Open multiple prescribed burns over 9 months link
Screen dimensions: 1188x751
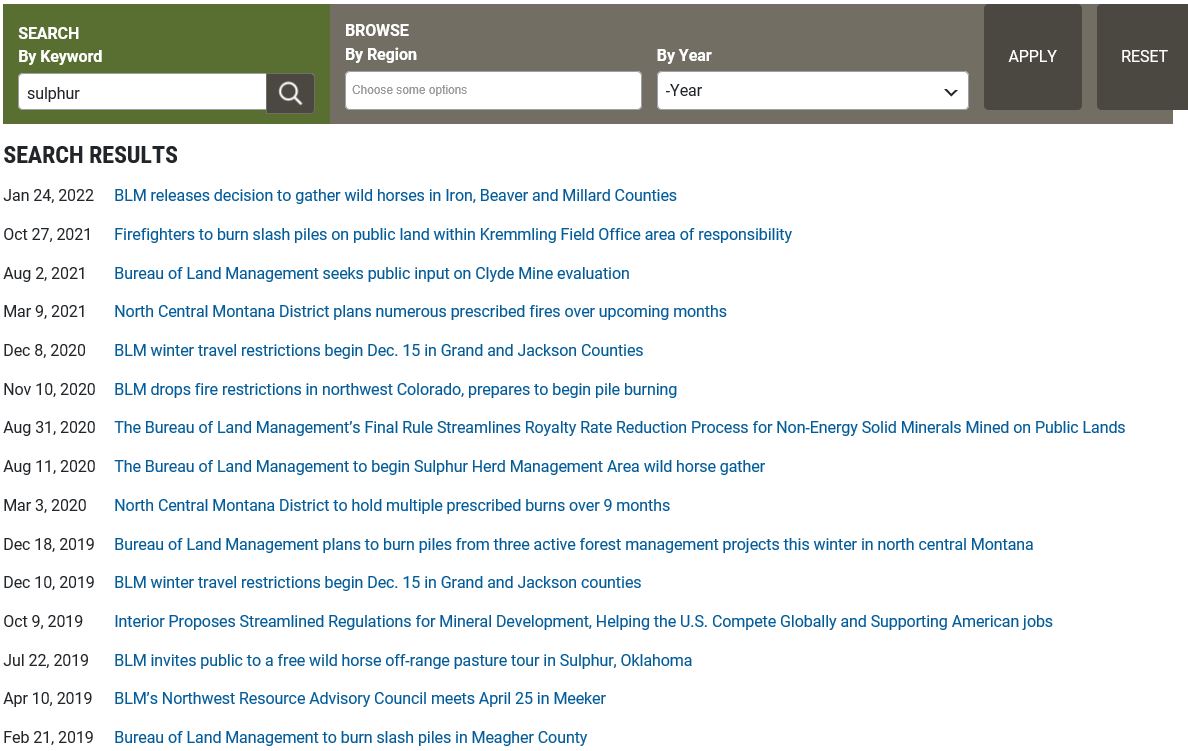pyautogui.click(x=392, y=506)
